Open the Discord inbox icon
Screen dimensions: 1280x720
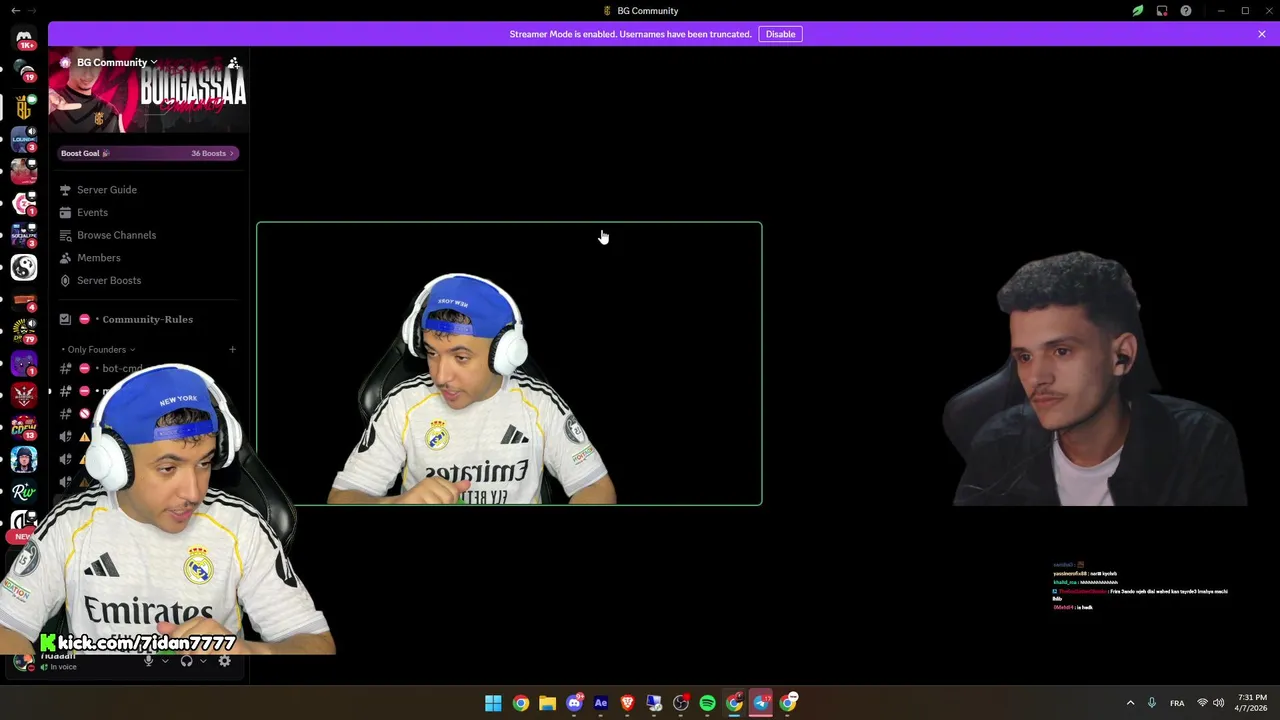(x=1162, y=11)
